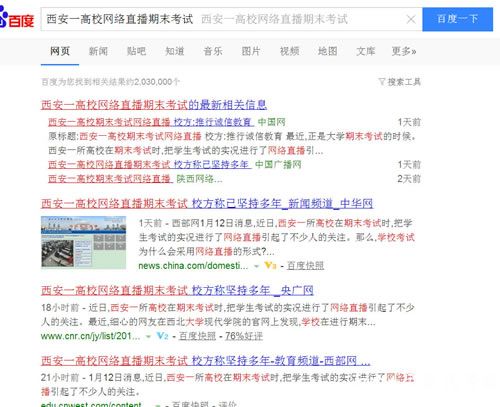Open the 图片 tab
The image size is (500, 407).
251,51
